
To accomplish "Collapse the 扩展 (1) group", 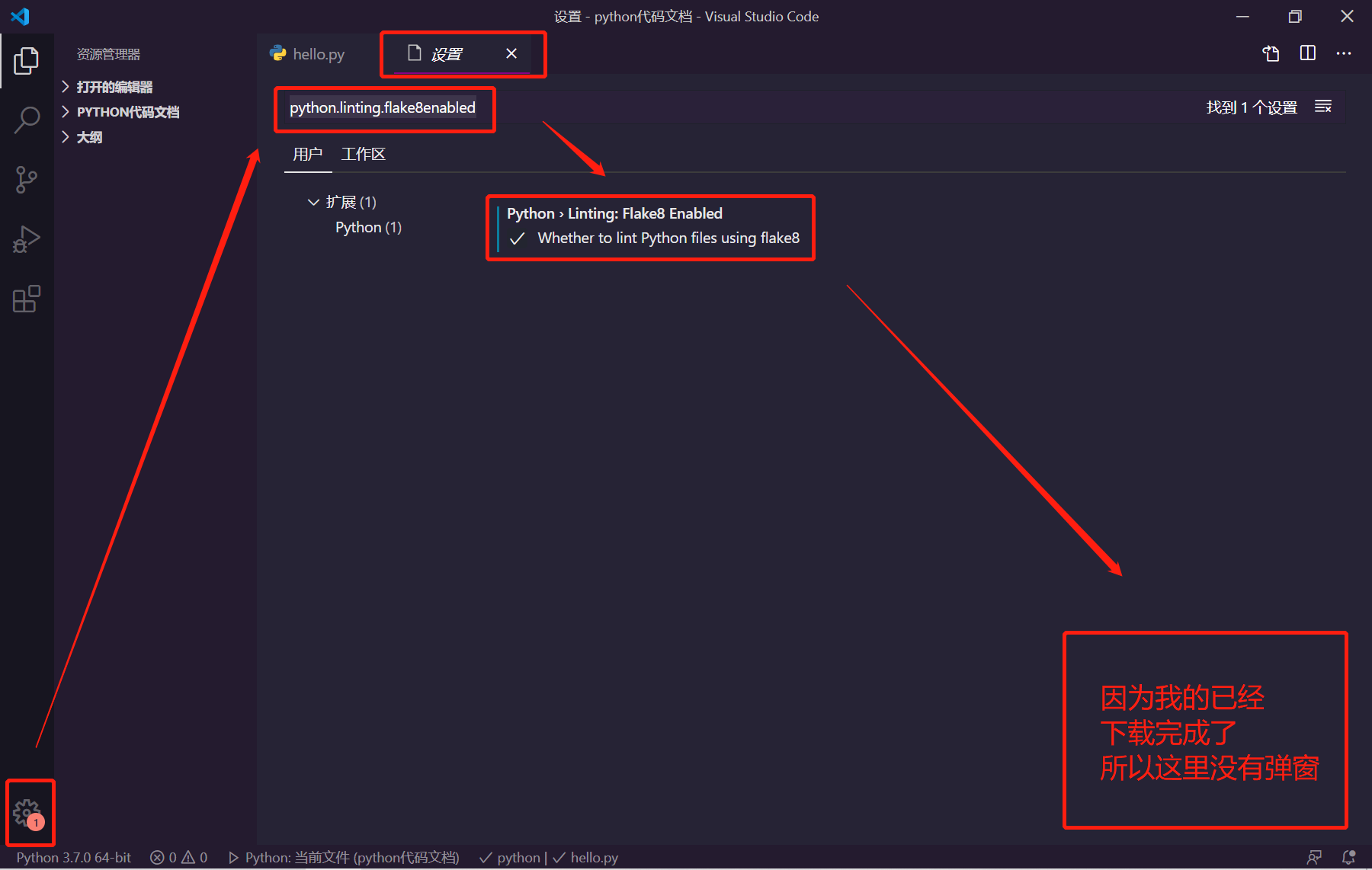I will pos(313,201).
